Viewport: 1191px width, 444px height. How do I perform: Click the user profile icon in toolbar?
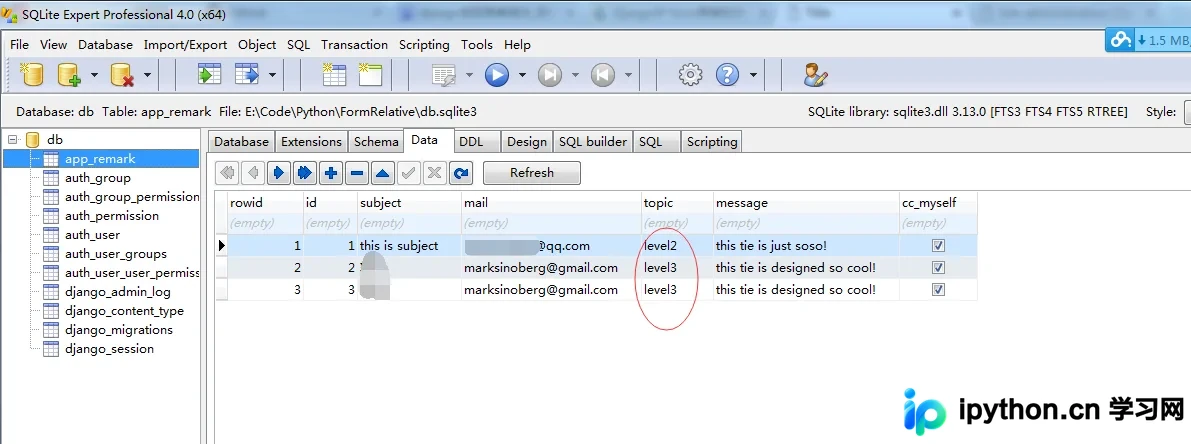(x=815, y=74)
